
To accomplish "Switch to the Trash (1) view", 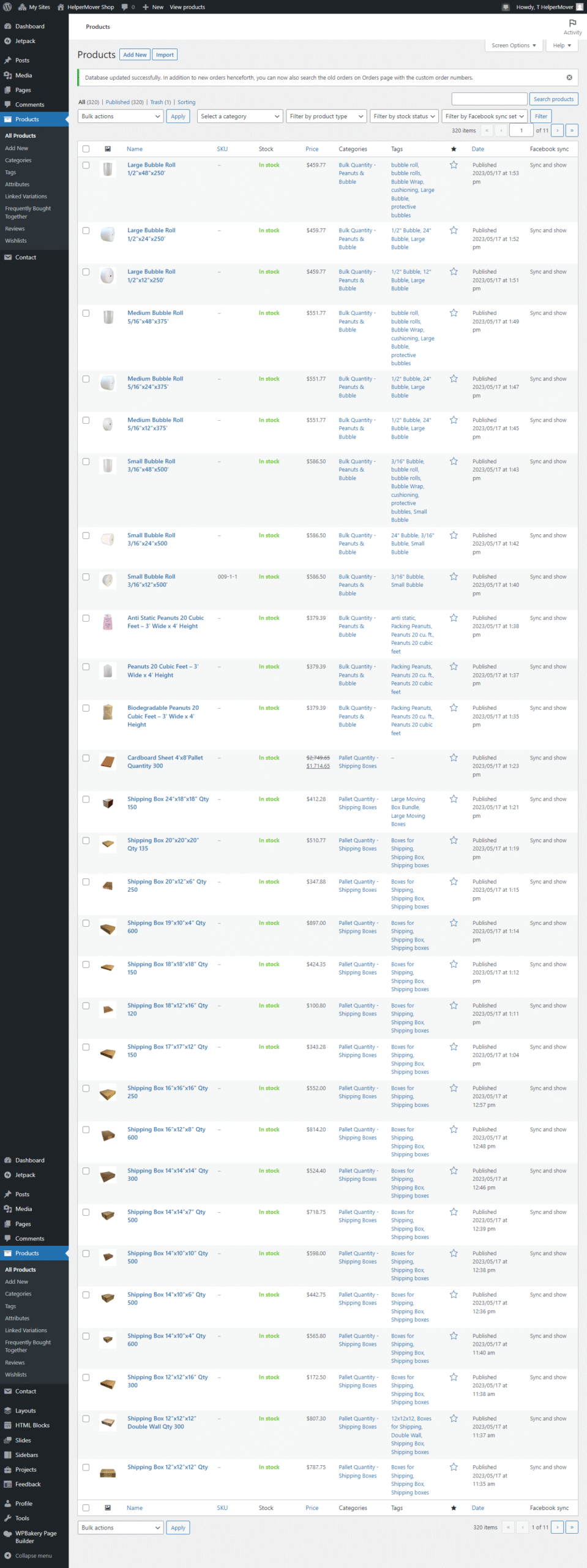I will point(160,102).
